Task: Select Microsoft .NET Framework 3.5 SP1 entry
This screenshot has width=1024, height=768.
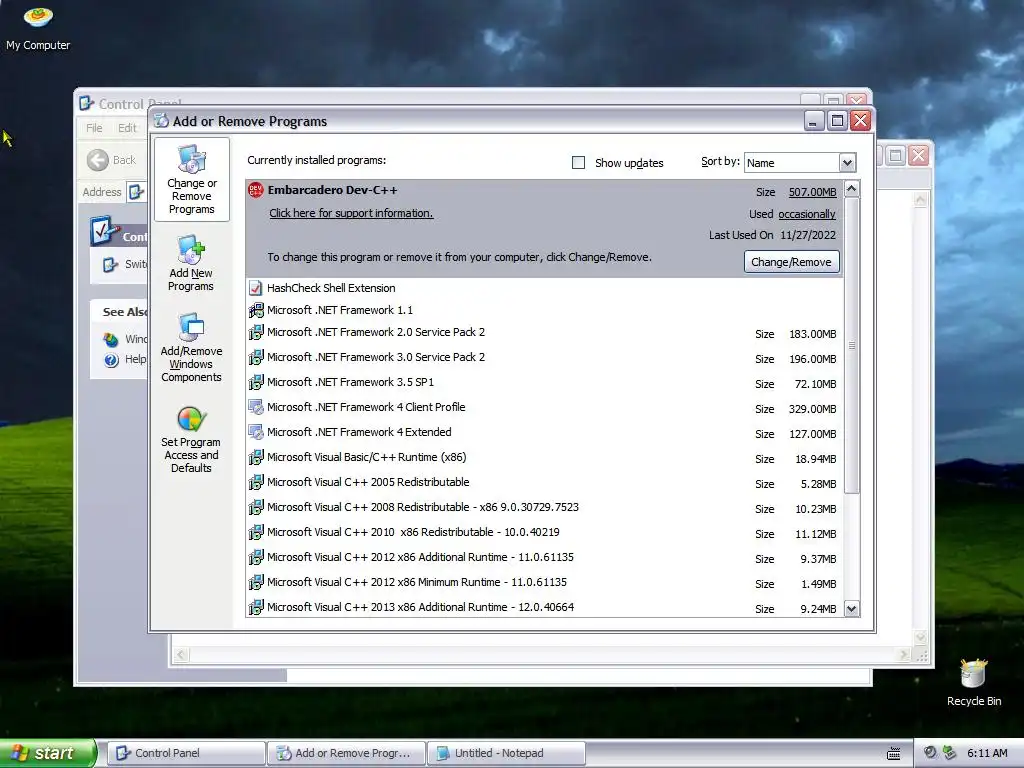Action: pyautogui.click(x=545, y=383)
